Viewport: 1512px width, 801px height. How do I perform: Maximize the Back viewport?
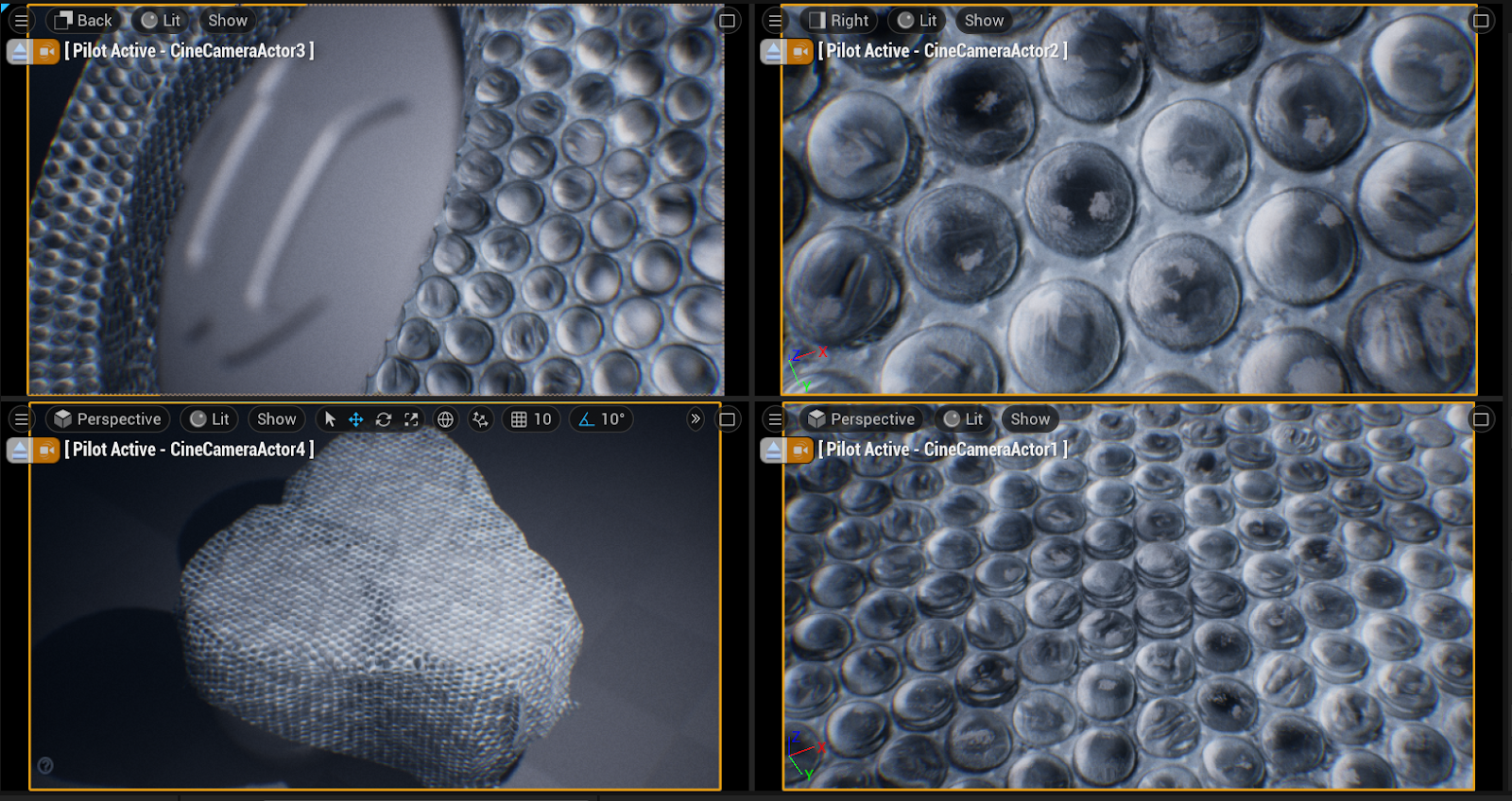[x=728, y=20]
